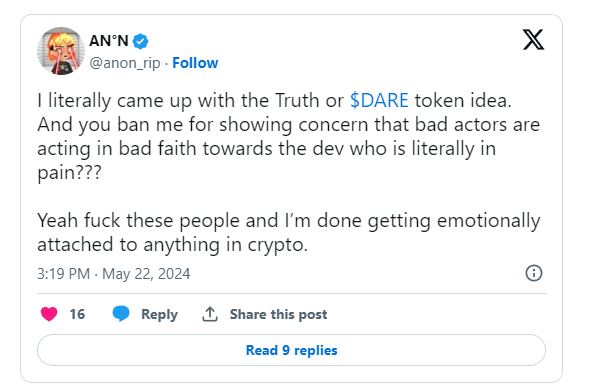Click the Share this post label
The image size is (601, 392).
[x=278, y=315]
